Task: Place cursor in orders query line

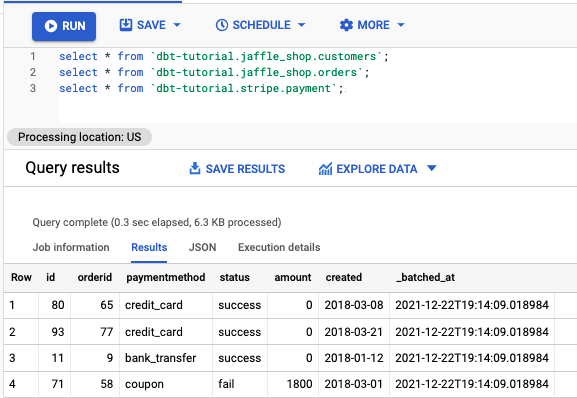Action: [214, 72]
